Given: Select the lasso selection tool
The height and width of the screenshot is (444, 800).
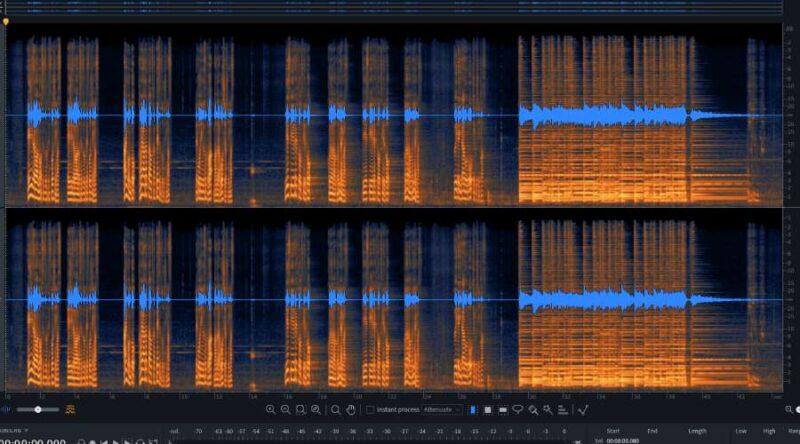Looking at the screenshot, I should [x=518, y=410].
